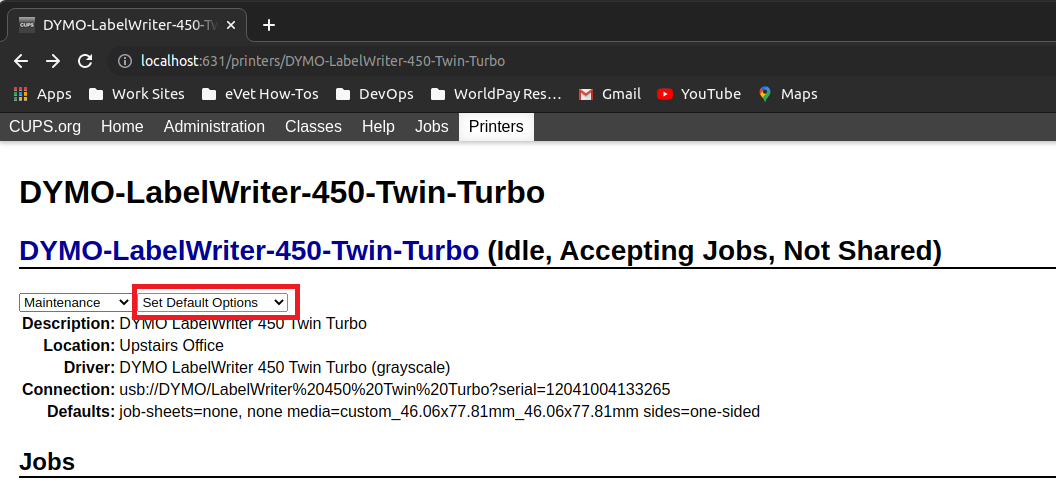Open the Administration section
The image size is (1056, 492).
point(214,127)
